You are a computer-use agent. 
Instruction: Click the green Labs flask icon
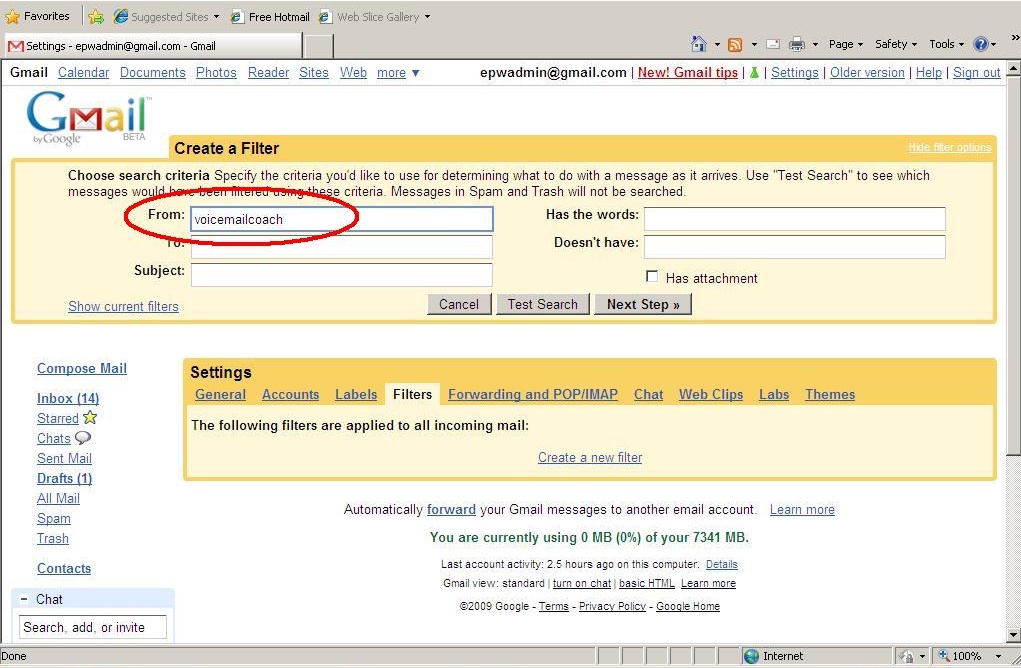pos(754,72)
